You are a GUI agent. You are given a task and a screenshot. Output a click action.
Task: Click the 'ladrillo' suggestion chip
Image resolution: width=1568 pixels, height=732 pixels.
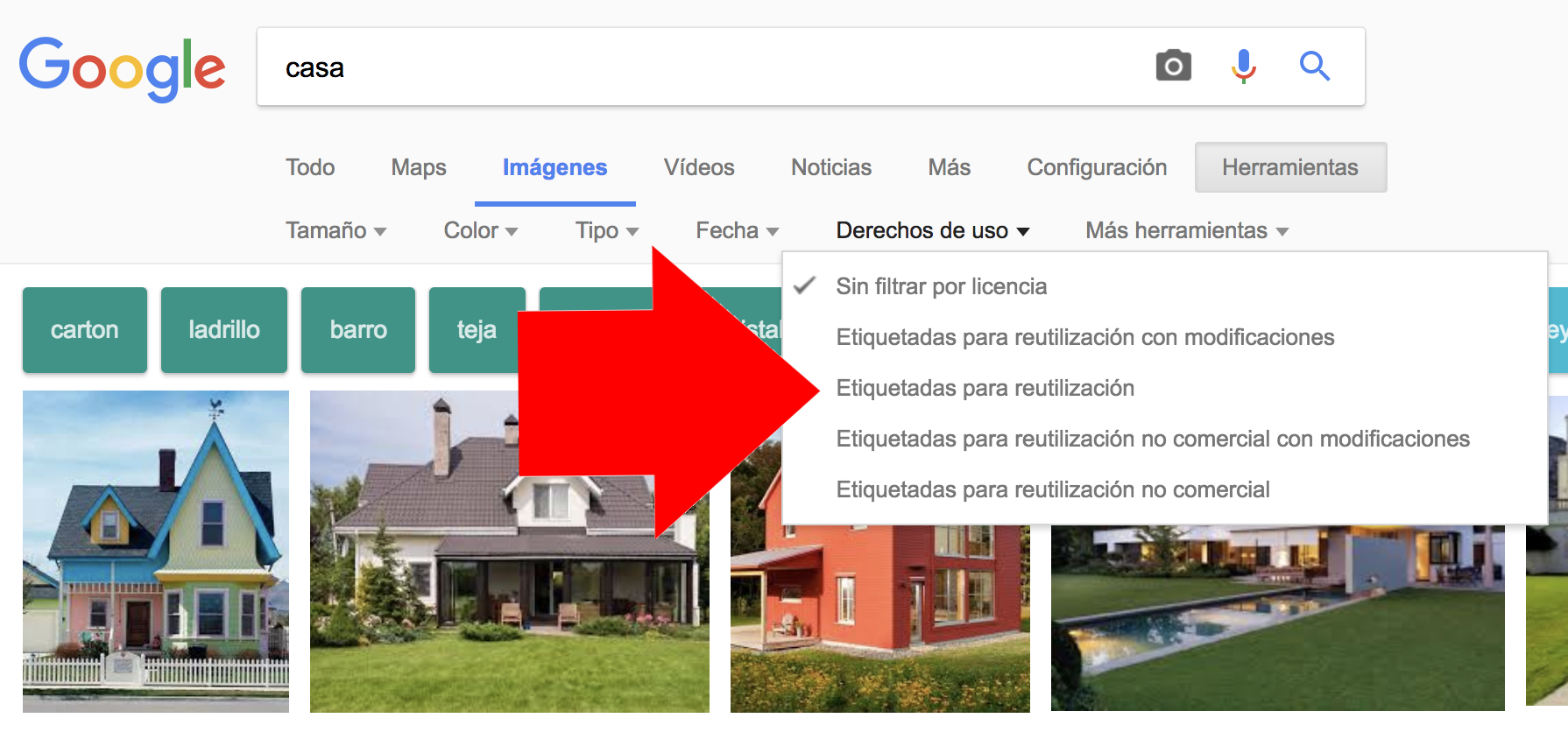tap(223, 330)
